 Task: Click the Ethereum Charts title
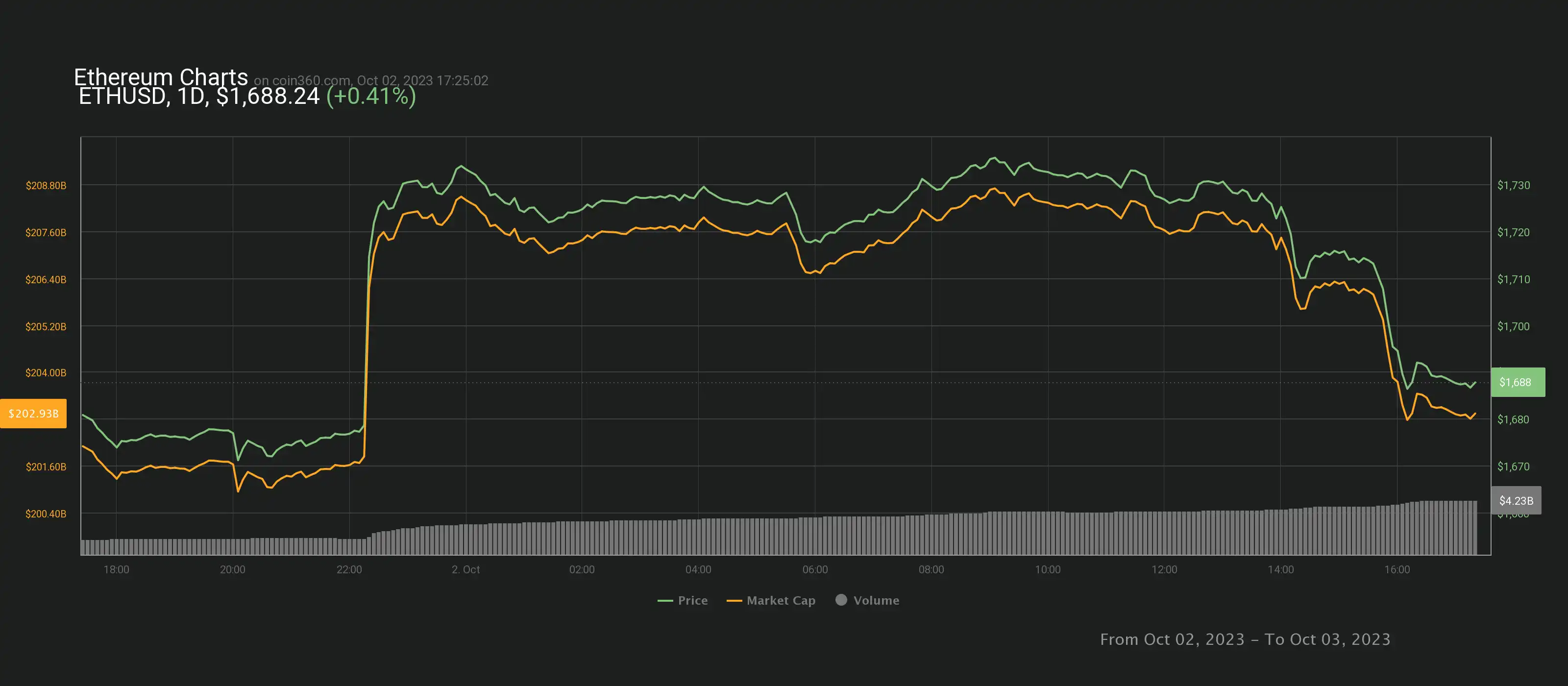click(x=161, y=77)
